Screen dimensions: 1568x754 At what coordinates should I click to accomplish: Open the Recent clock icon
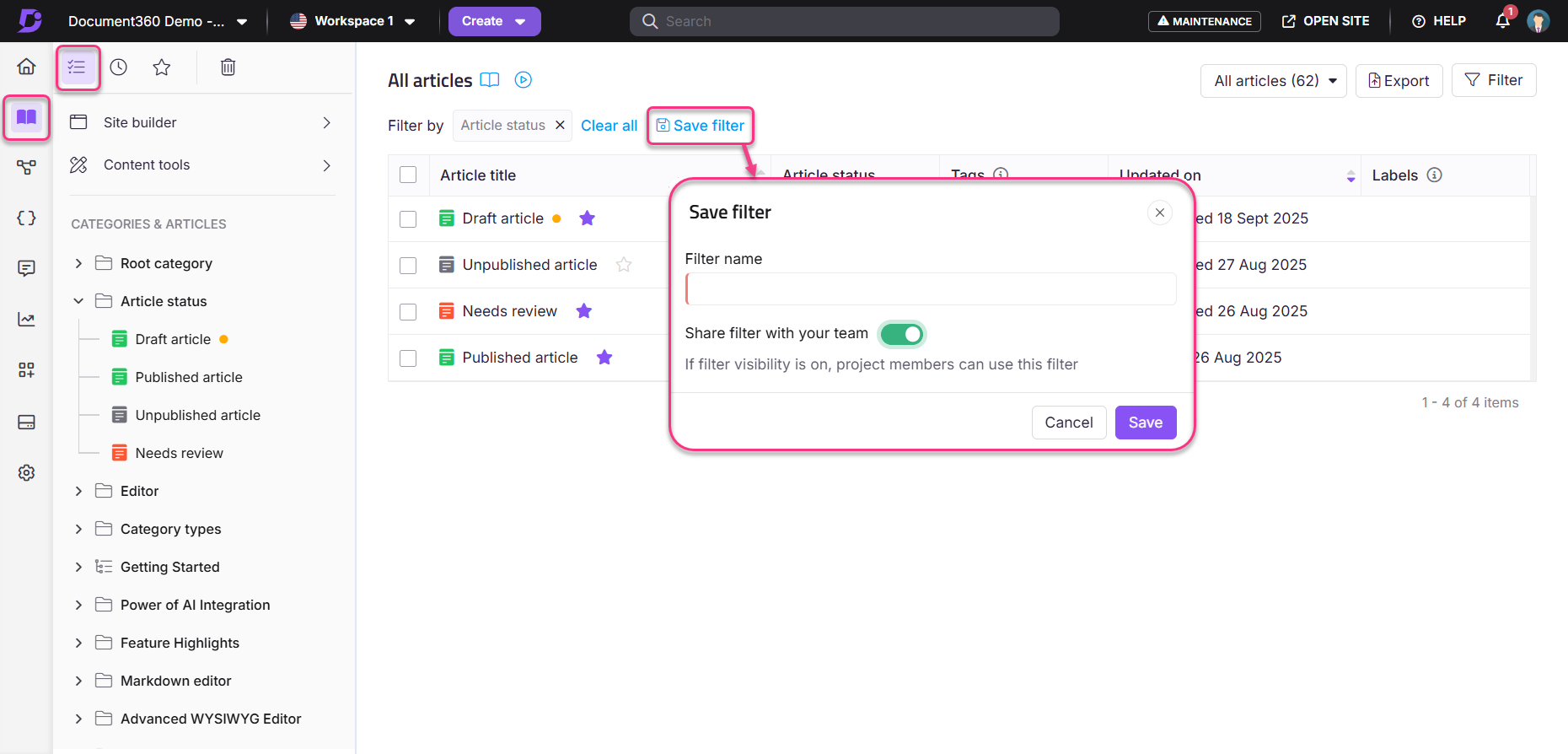tap(119, 67)
